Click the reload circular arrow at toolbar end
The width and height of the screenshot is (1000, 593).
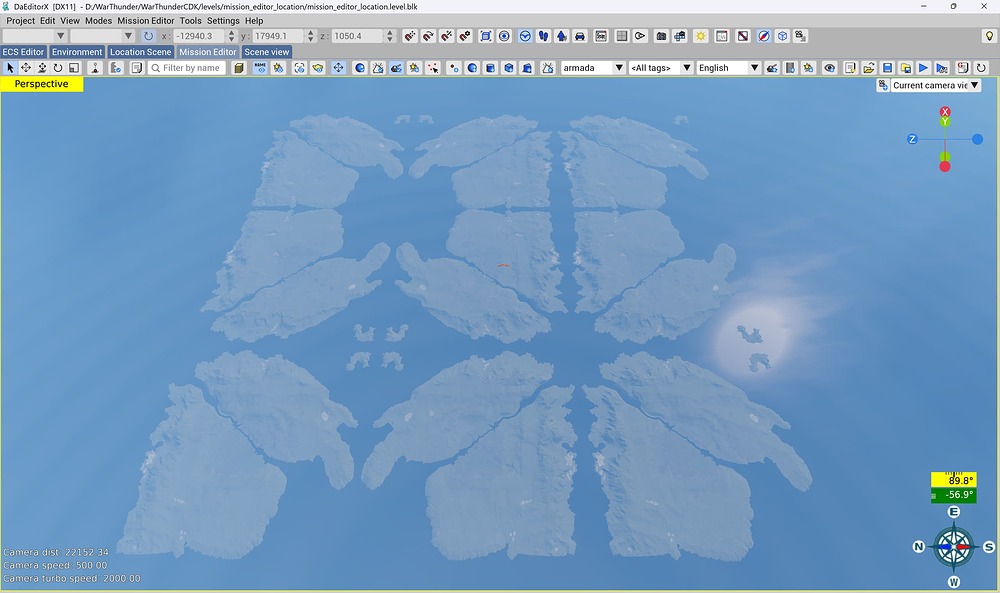(x=981, y=68)
